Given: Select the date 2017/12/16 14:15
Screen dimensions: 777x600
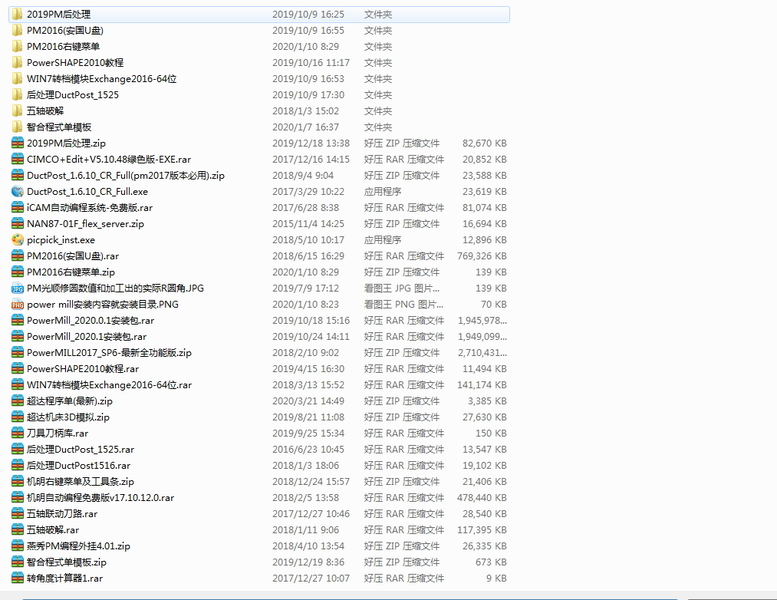Looking at the screenshot, I should (x=311, y=159).
